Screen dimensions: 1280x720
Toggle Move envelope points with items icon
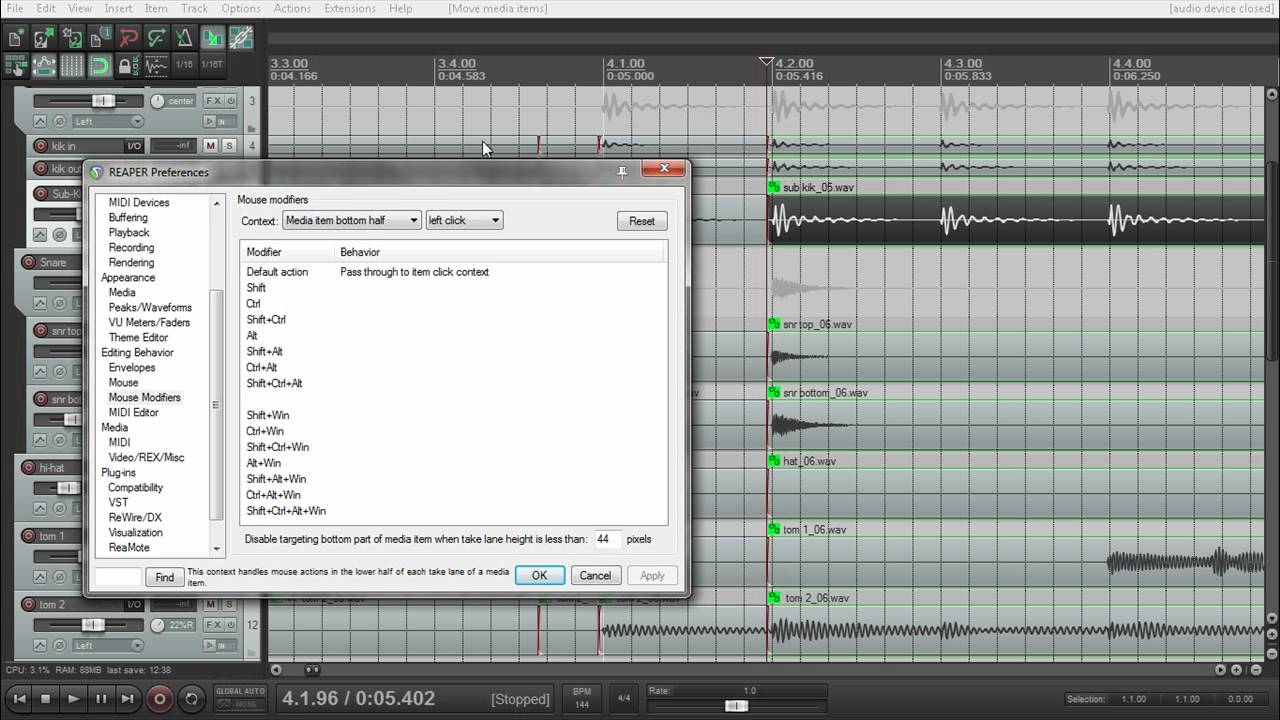[44, 66]
